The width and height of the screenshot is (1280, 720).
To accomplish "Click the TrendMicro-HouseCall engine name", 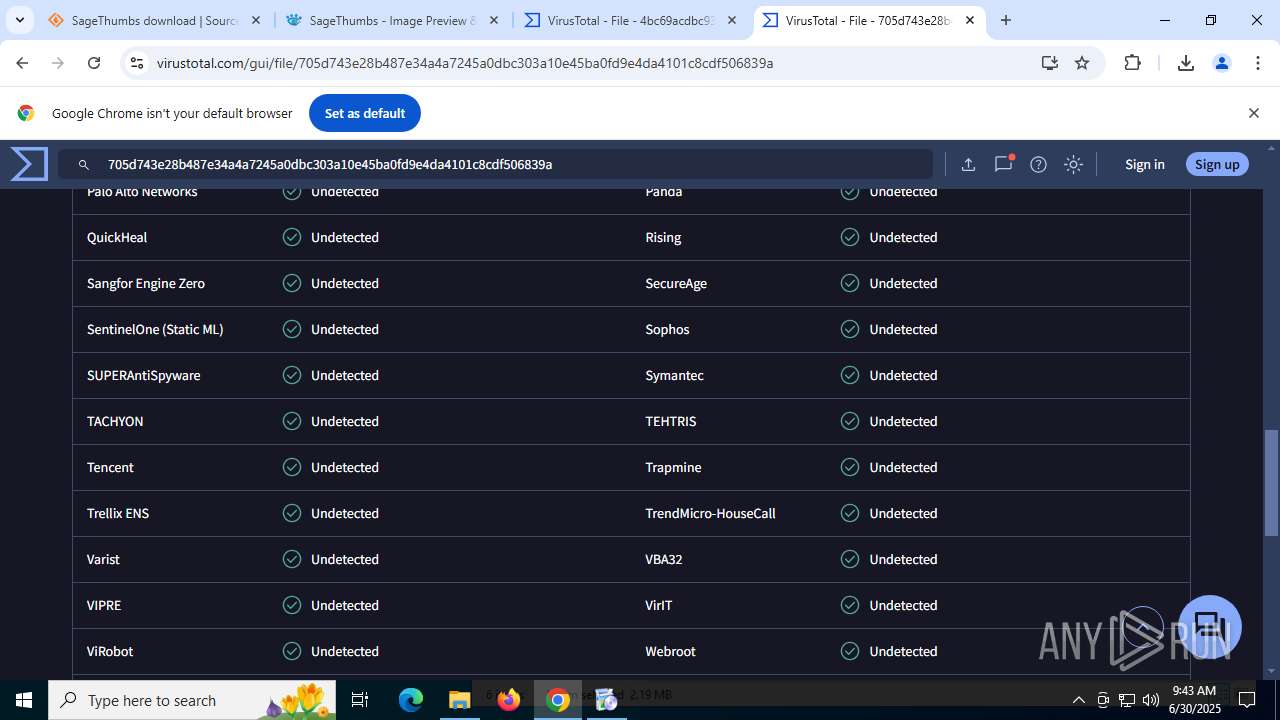I will click(710, 513).
